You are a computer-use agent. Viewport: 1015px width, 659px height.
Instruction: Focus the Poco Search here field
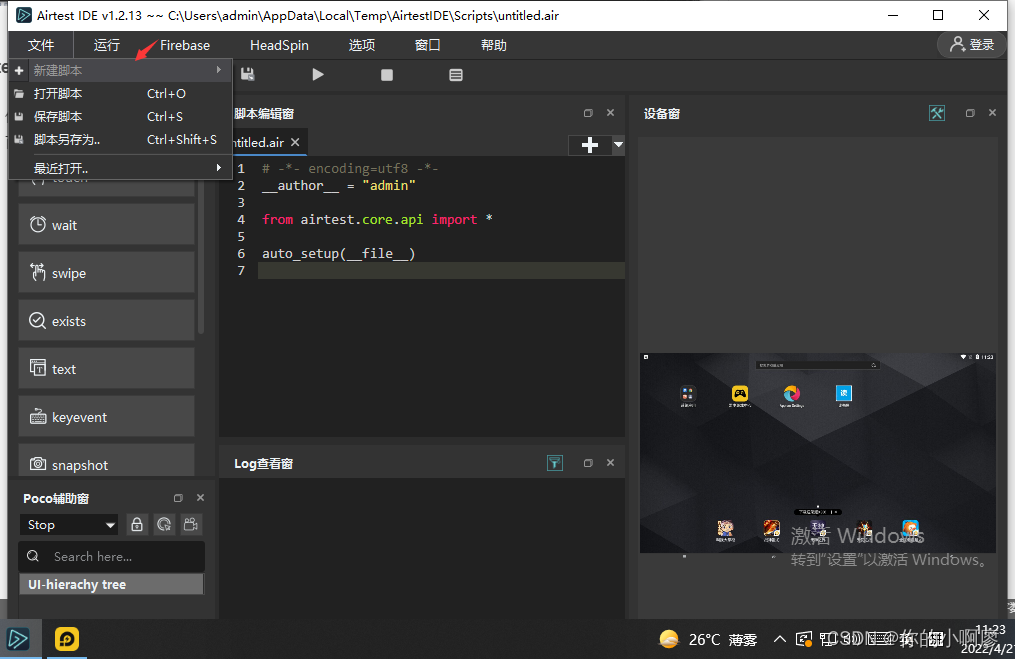coord(111,557)
